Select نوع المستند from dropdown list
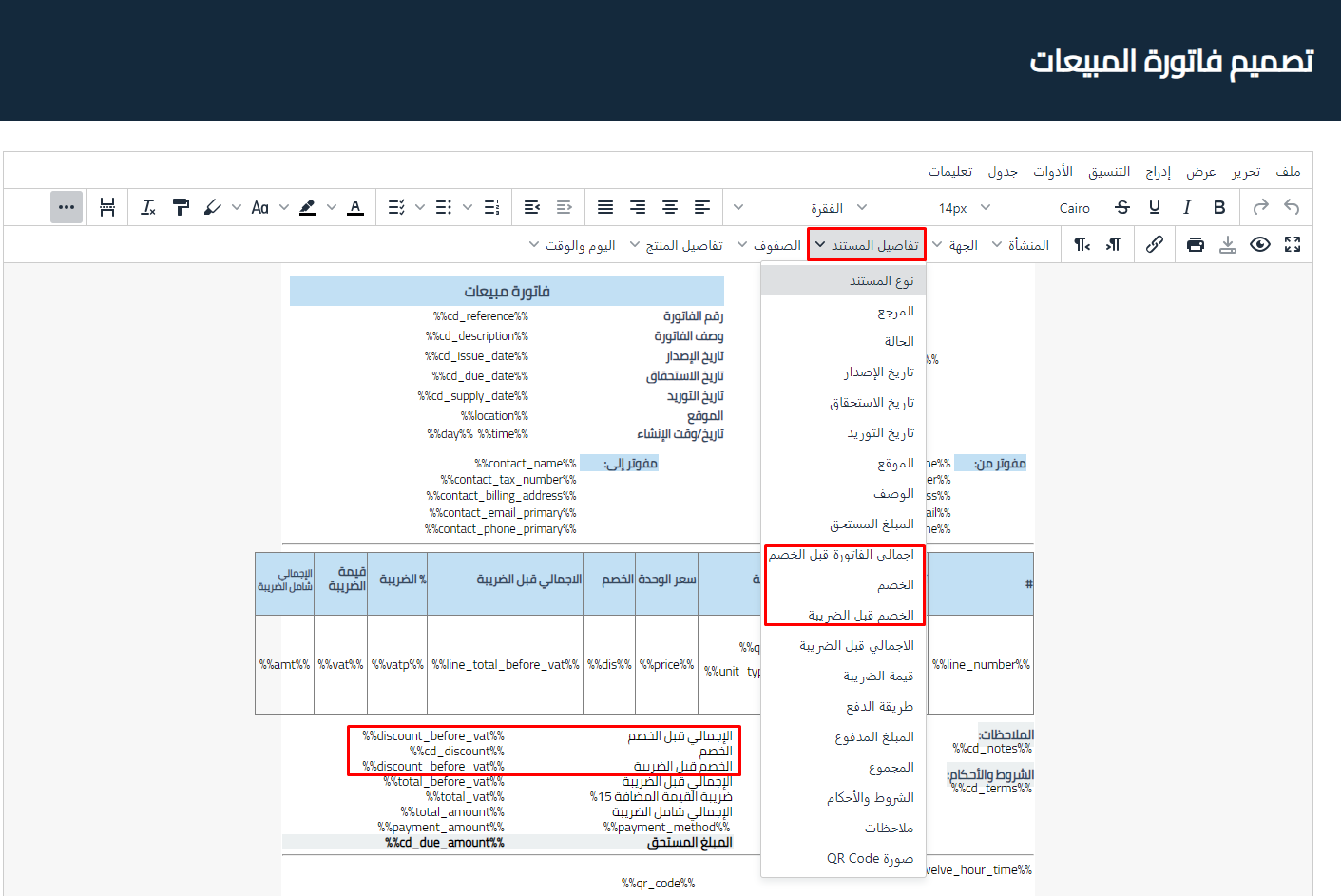 844,281
